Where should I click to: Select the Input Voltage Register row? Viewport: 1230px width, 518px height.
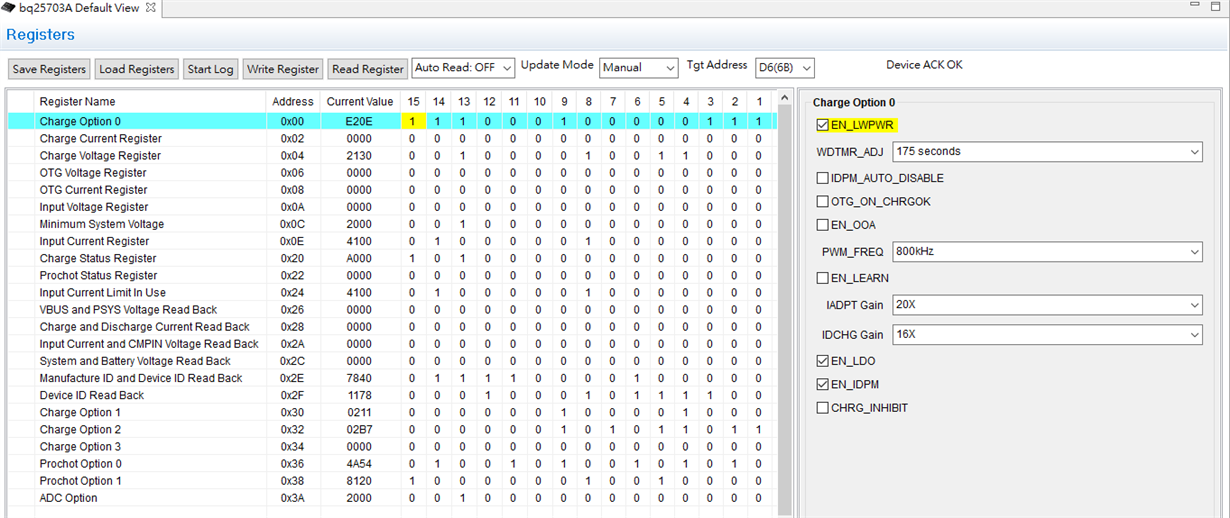[391, 207]
